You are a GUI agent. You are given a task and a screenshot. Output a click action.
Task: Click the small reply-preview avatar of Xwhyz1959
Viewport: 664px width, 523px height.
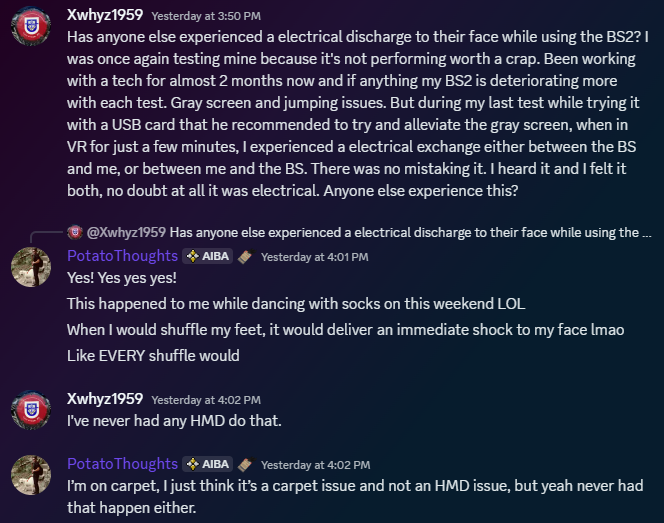point(75,232)
